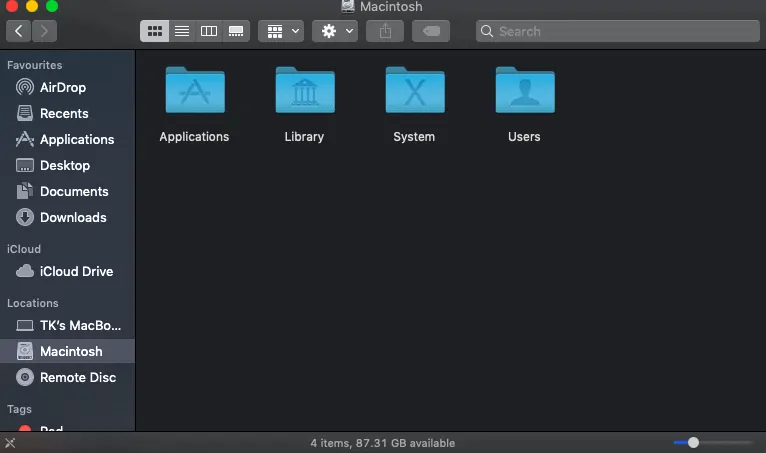Click the iCloud section header

point(24,249)
